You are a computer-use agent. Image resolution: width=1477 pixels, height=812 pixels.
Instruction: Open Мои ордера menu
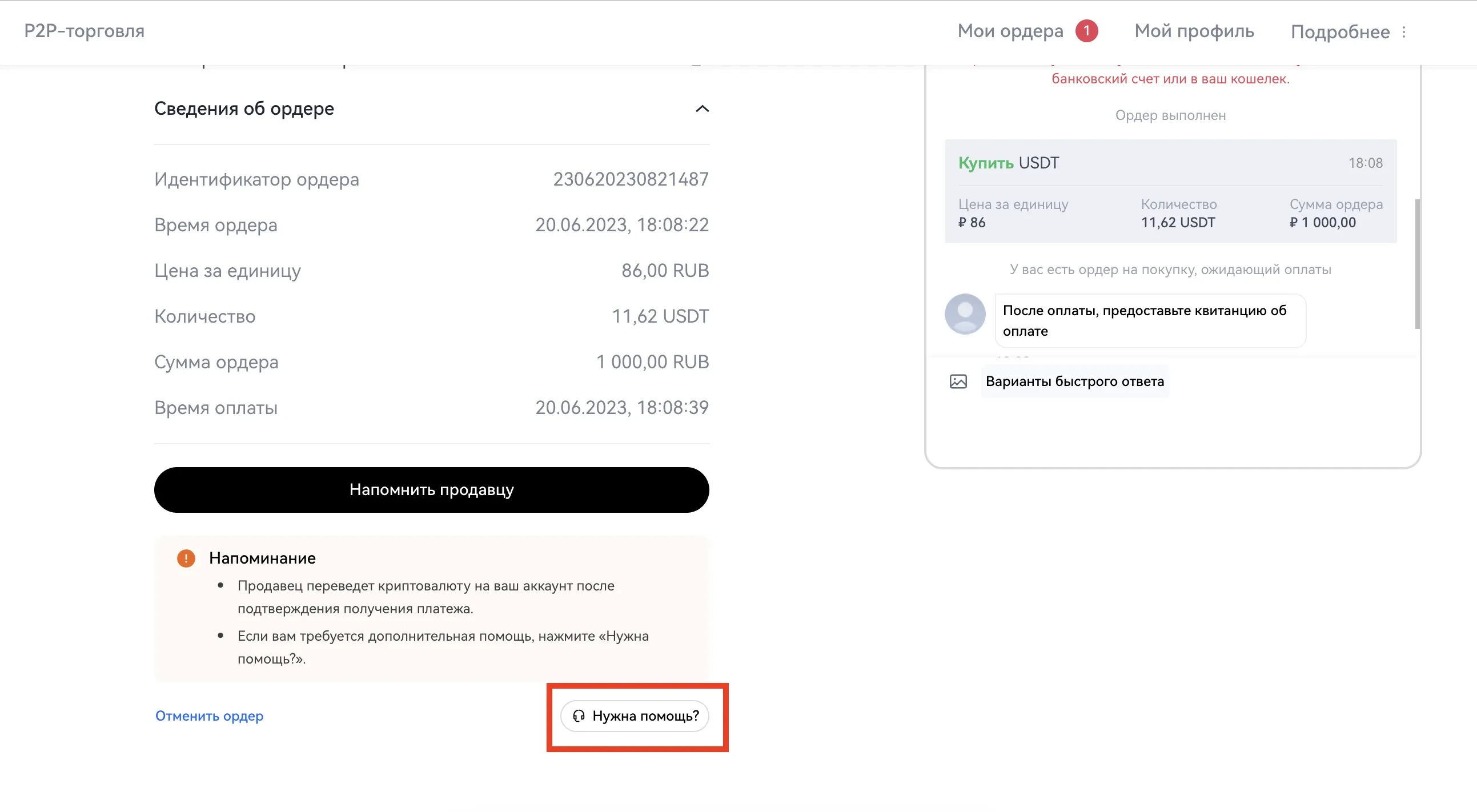[x=1010, y=31]
